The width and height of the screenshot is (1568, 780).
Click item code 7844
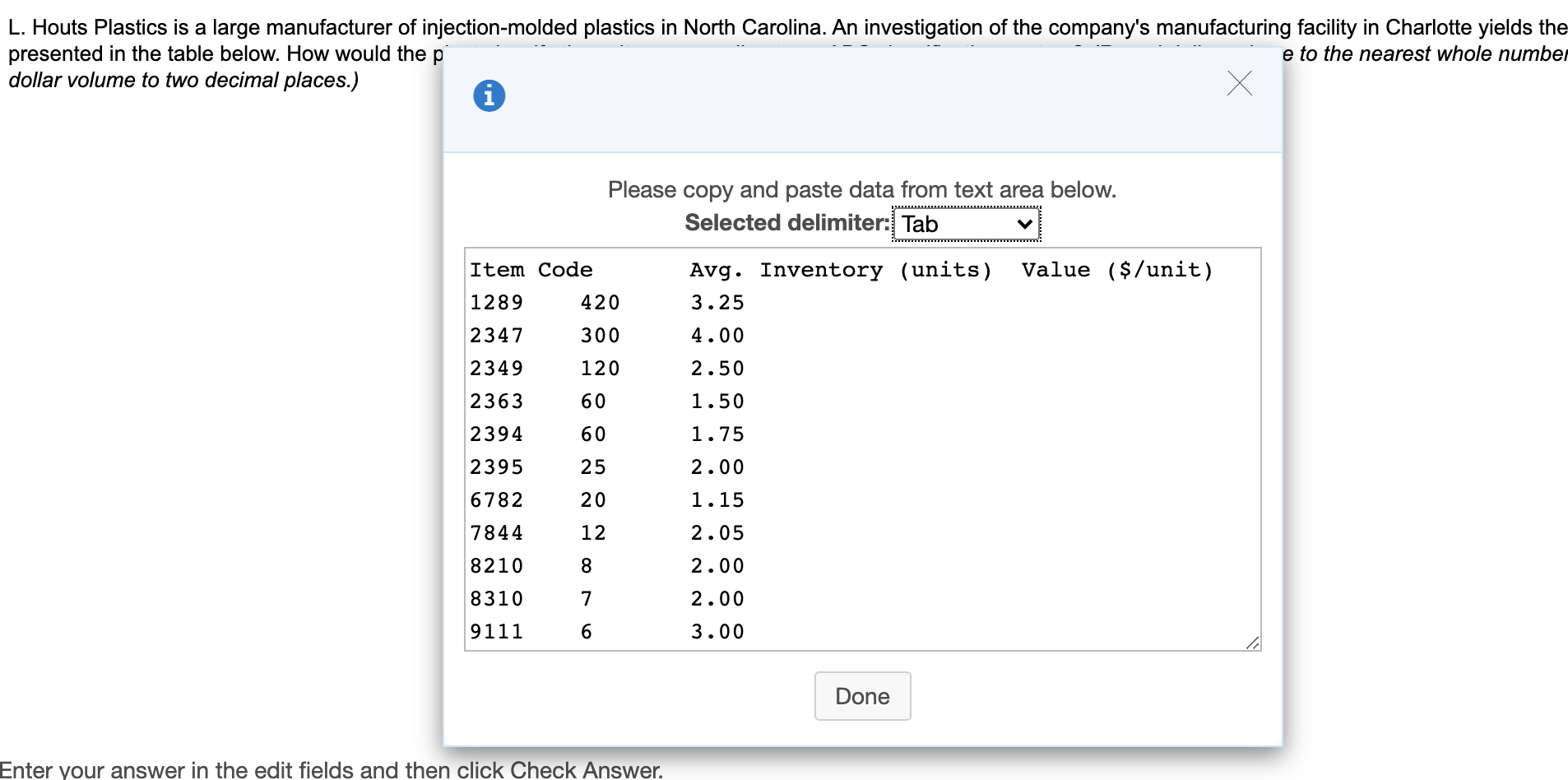click(497, 533)
